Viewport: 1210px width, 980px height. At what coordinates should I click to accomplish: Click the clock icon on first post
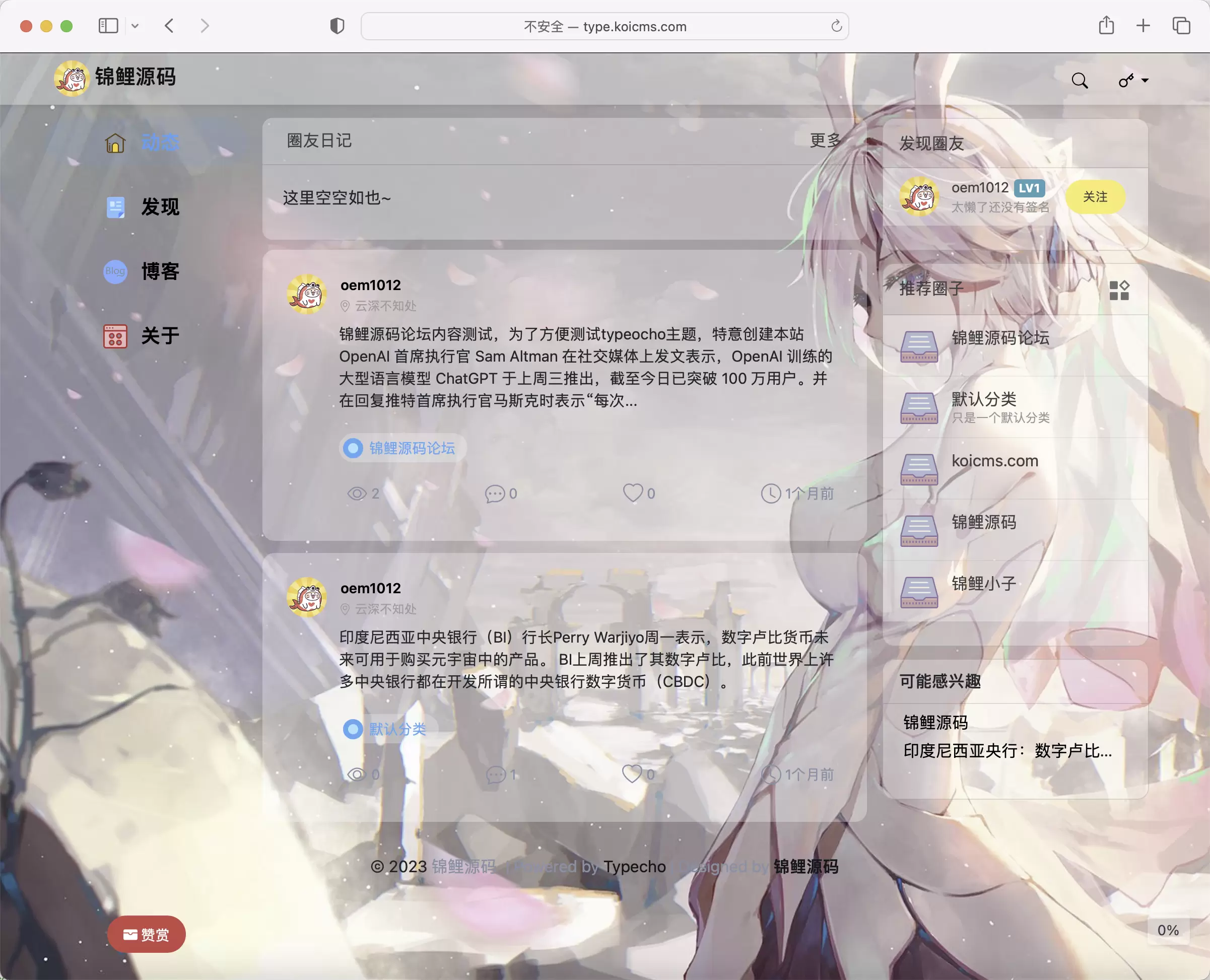coord(770,494)
